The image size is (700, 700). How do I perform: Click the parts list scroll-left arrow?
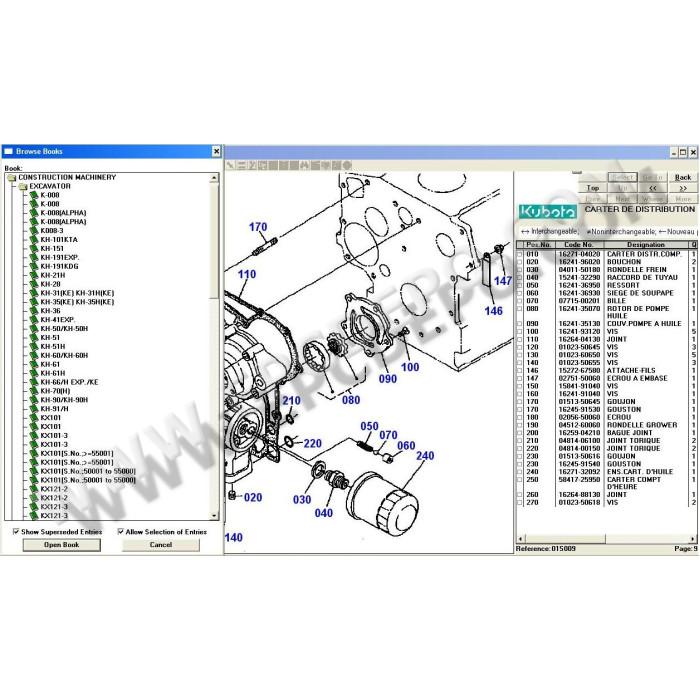520,539
